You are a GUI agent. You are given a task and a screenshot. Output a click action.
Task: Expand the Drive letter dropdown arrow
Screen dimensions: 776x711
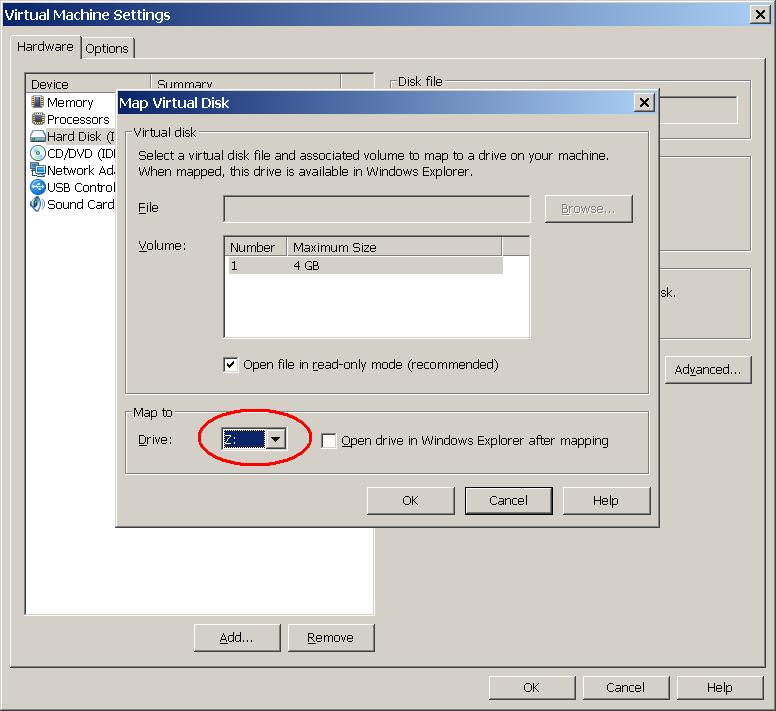[x=276, y=440]
